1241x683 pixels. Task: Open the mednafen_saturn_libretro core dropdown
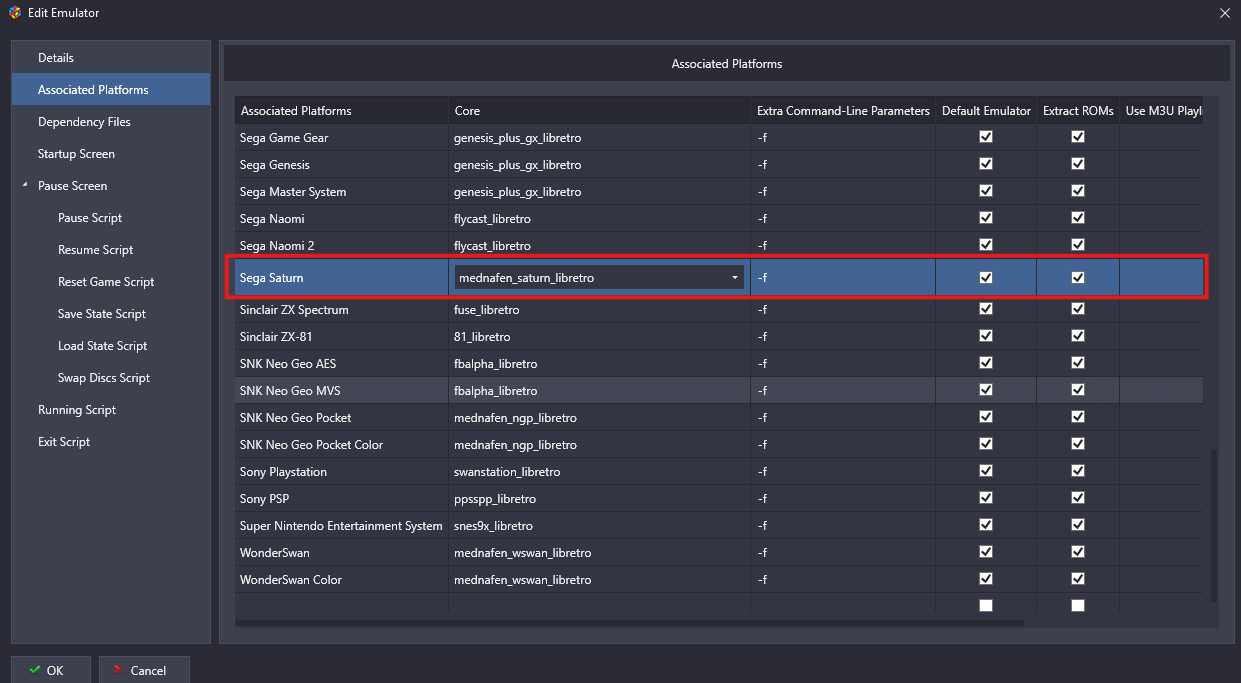tap(599, 278)
